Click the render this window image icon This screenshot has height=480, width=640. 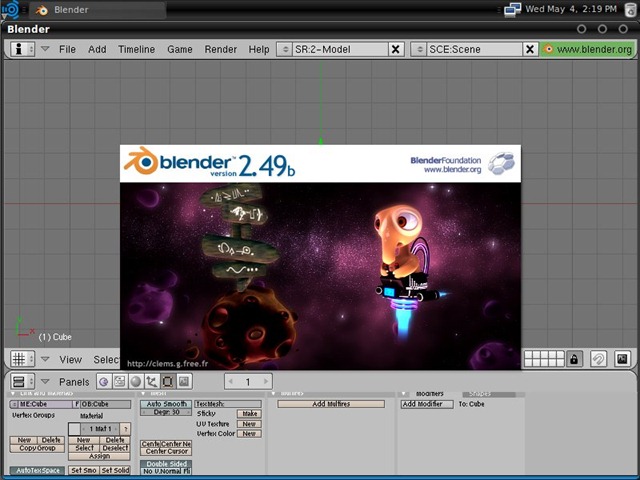pos(622,359)
